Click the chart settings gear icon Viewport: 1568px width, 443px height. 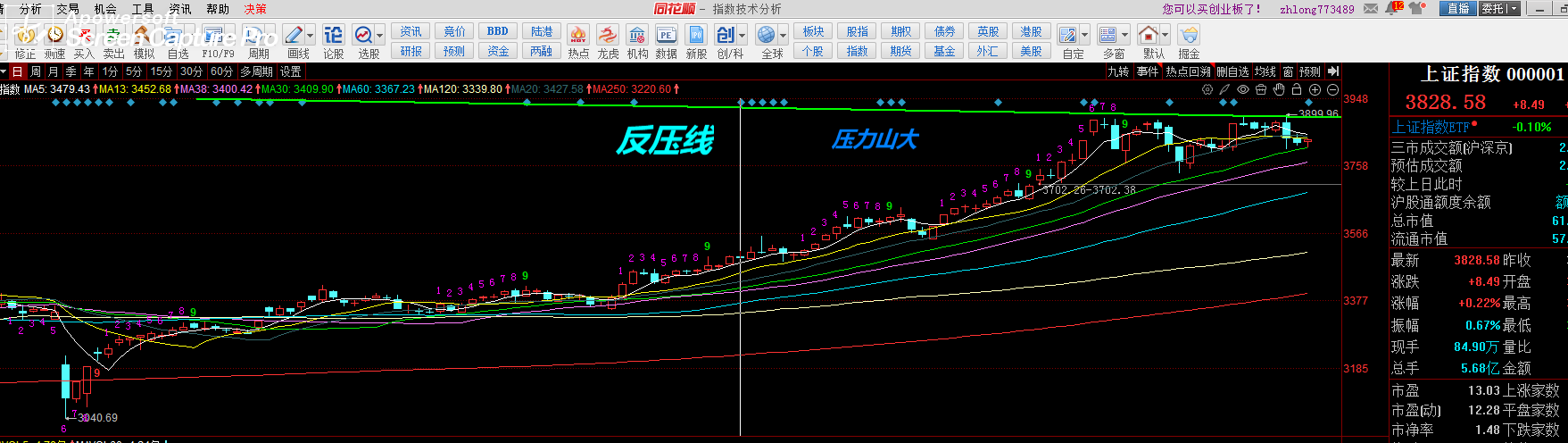tap(1207, 89)
